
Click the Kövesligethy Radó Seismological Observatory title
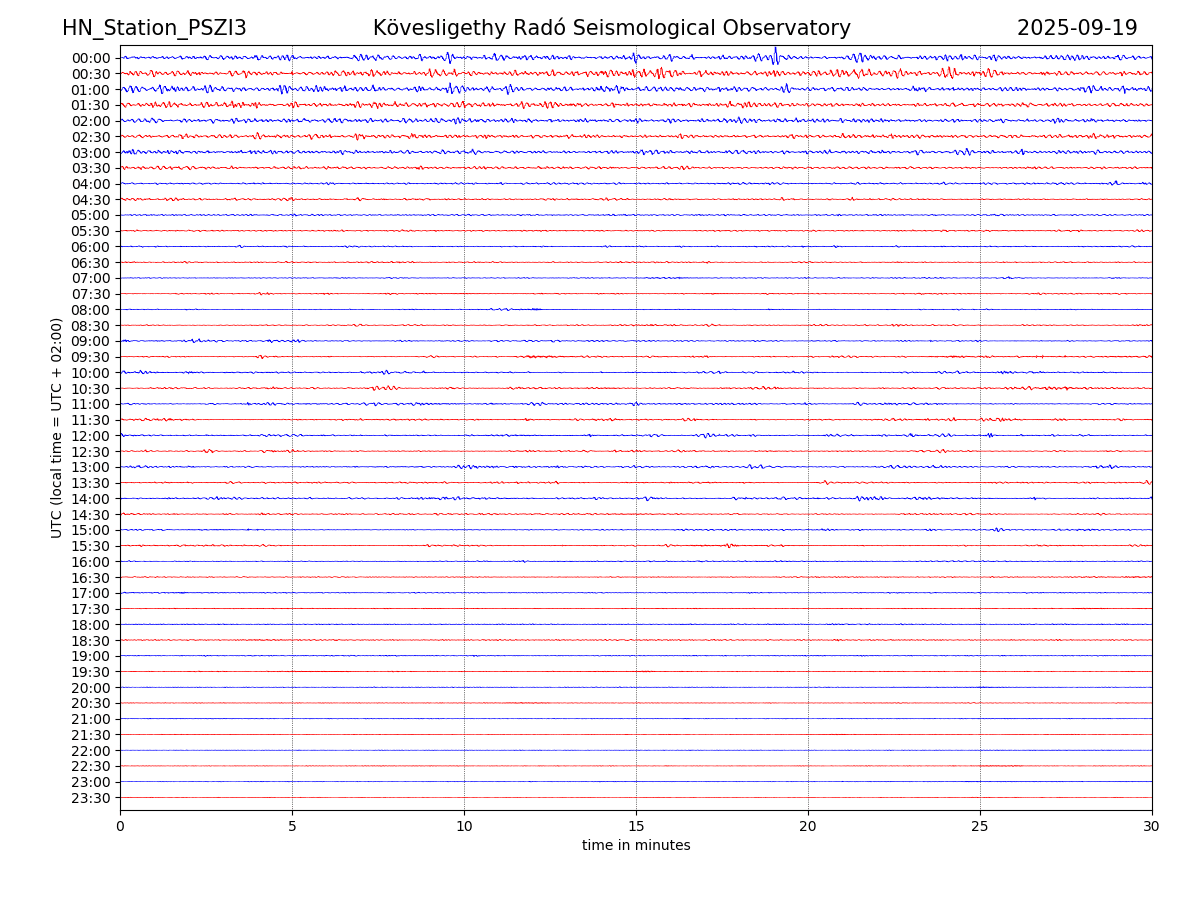[x=611, y=28]
